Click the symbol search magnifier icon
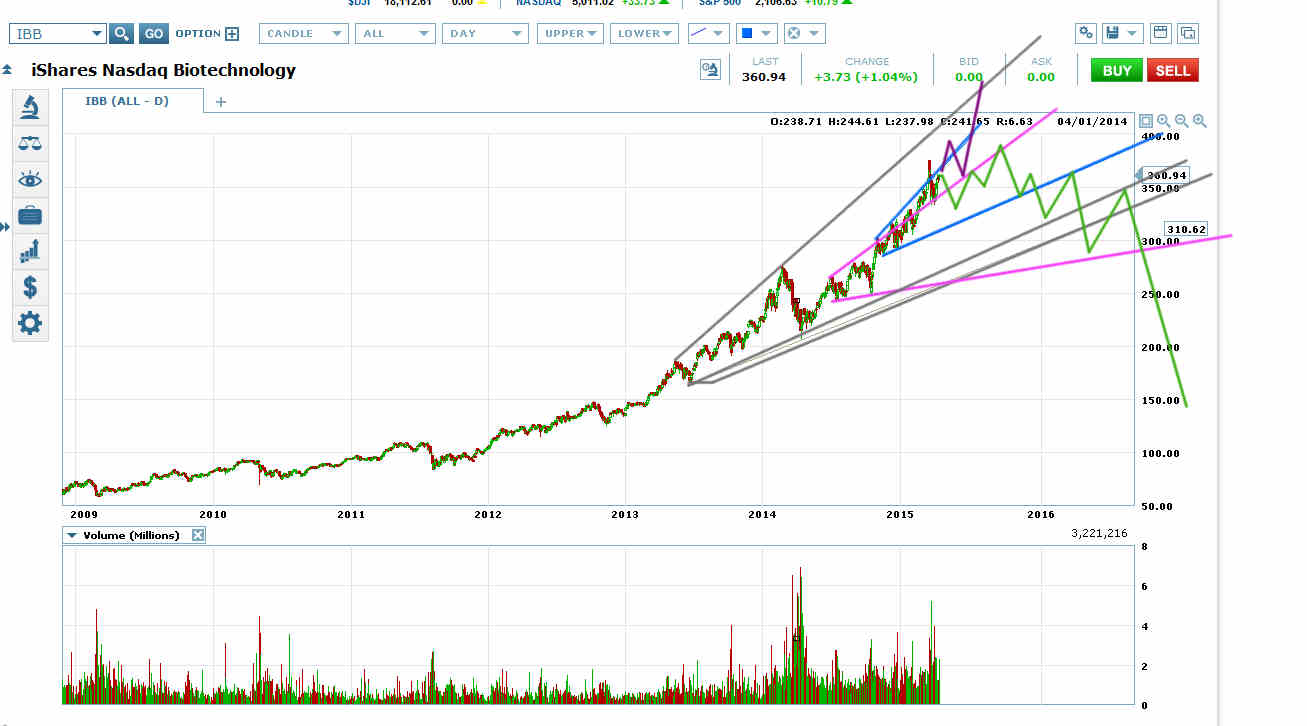This screenshot has height=726, width=1307. [x=121, y=33]
